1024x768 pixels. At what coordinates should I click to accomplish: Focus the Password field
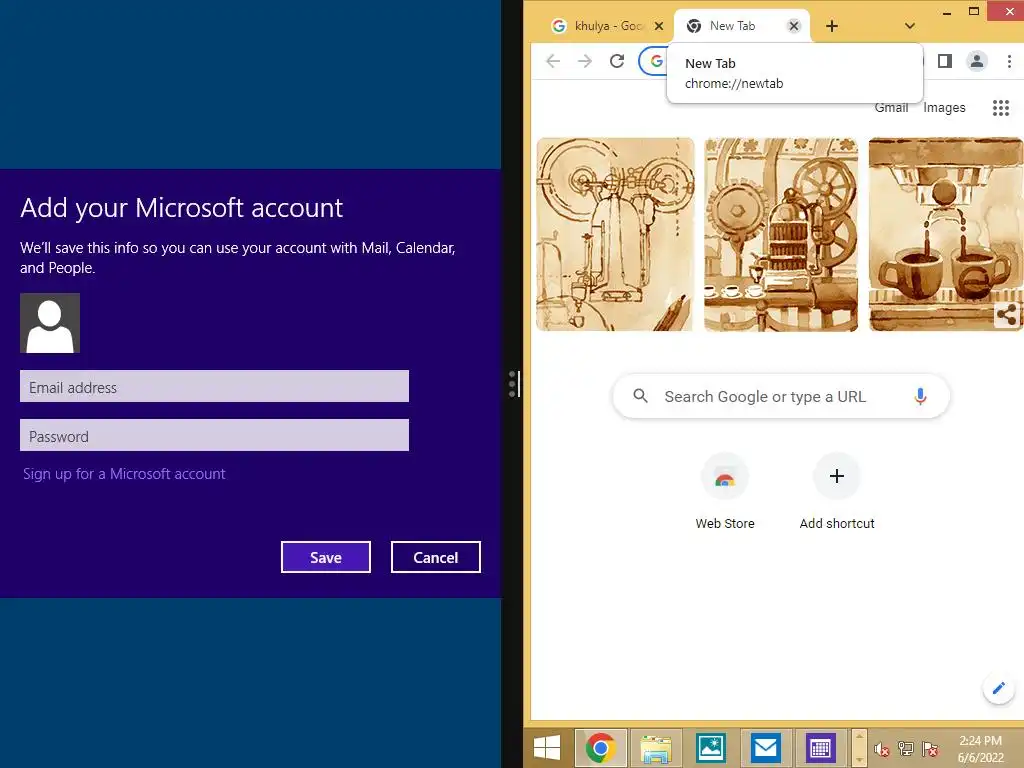point(214,436)
